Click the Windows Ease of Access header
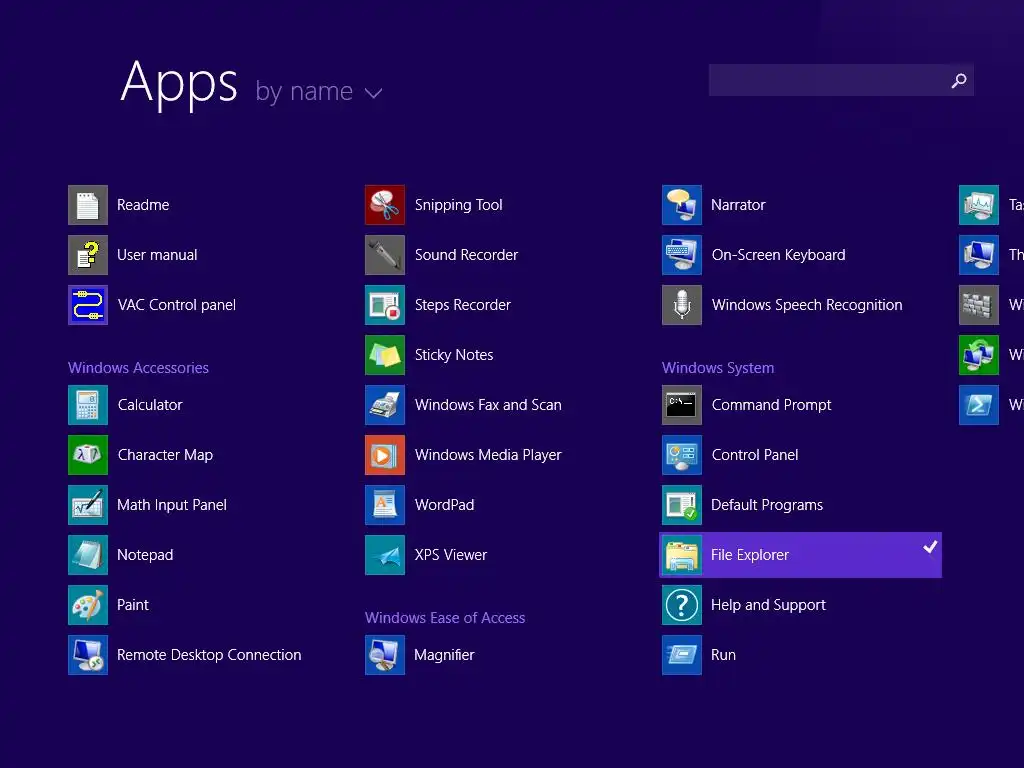Image resolution: width=1024 pixels, height=768 pixels. (445, 618)
